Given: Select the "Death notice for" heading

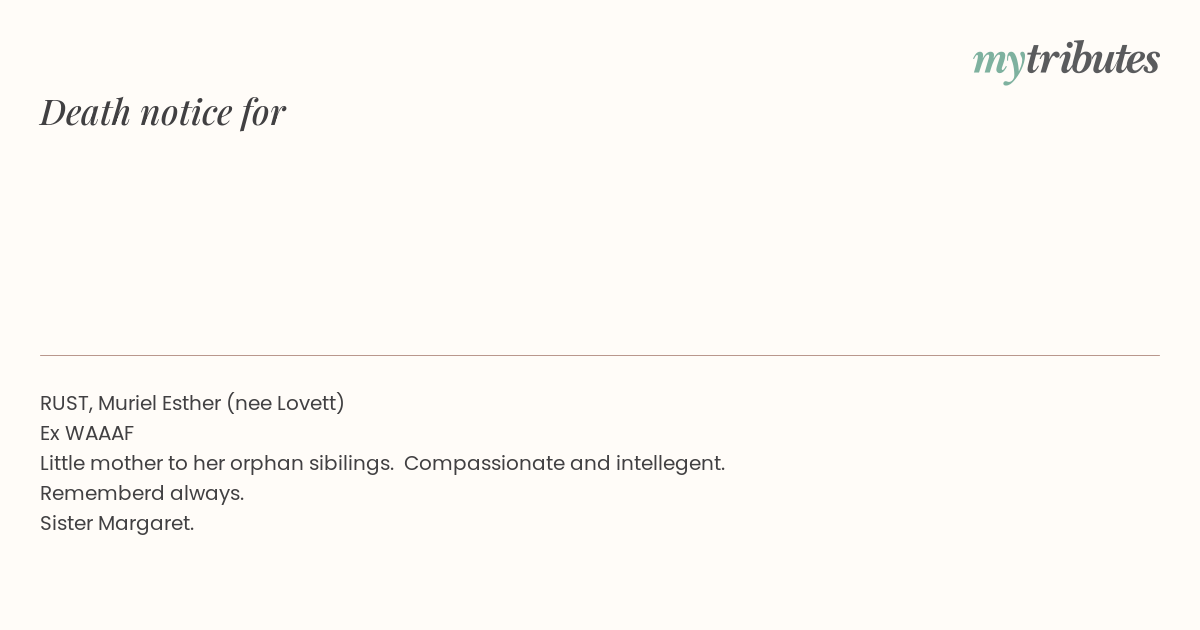Looking at the screenshot, I should pyautogui.click(x=163, y=112).
